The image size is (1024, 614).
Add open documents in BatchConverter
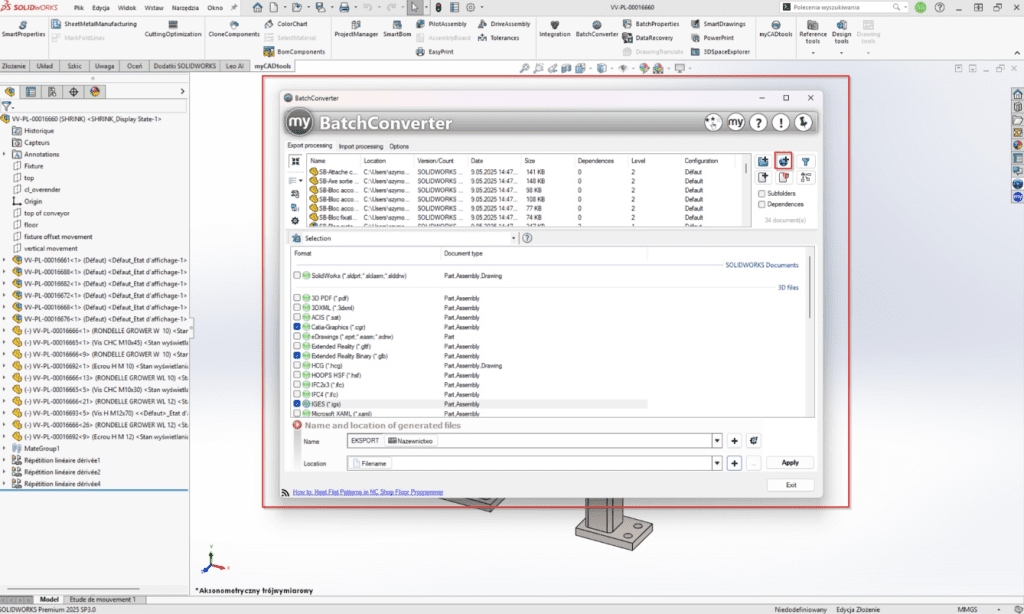pyautogui.click(x=783, y=161)
